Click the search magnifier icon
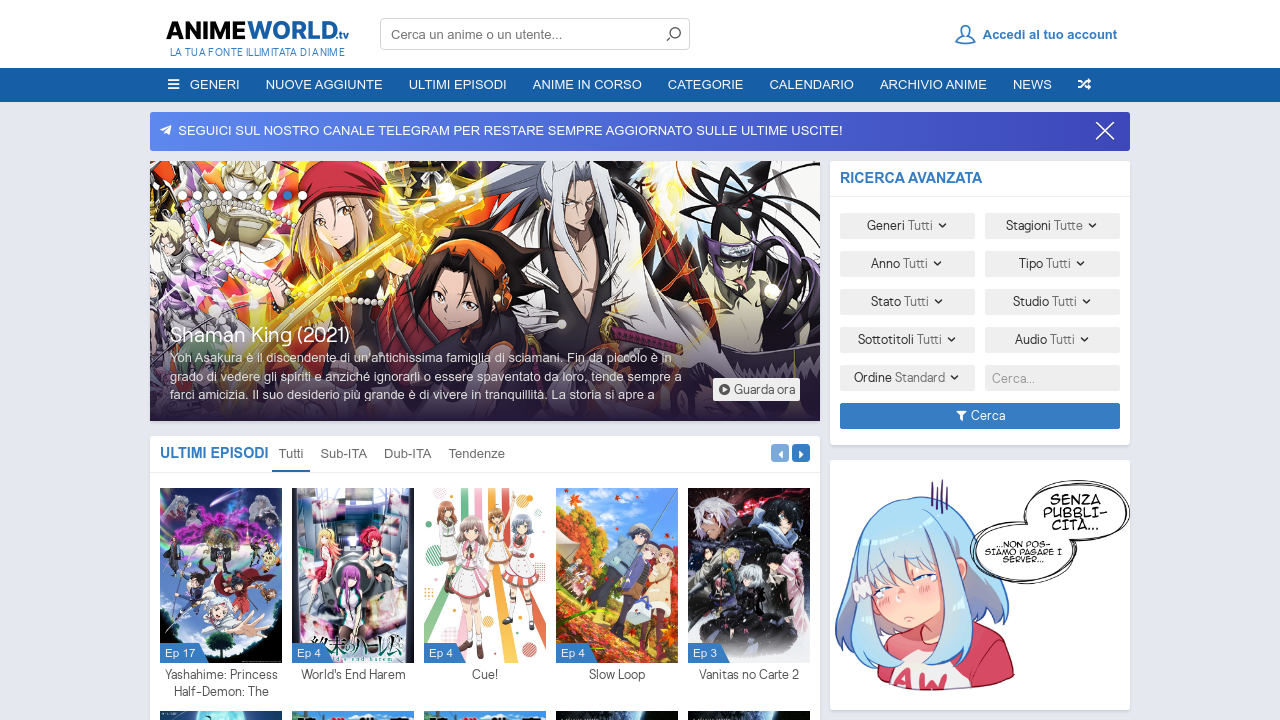The height and width of the screenshot is (720, 1280). 674,34
